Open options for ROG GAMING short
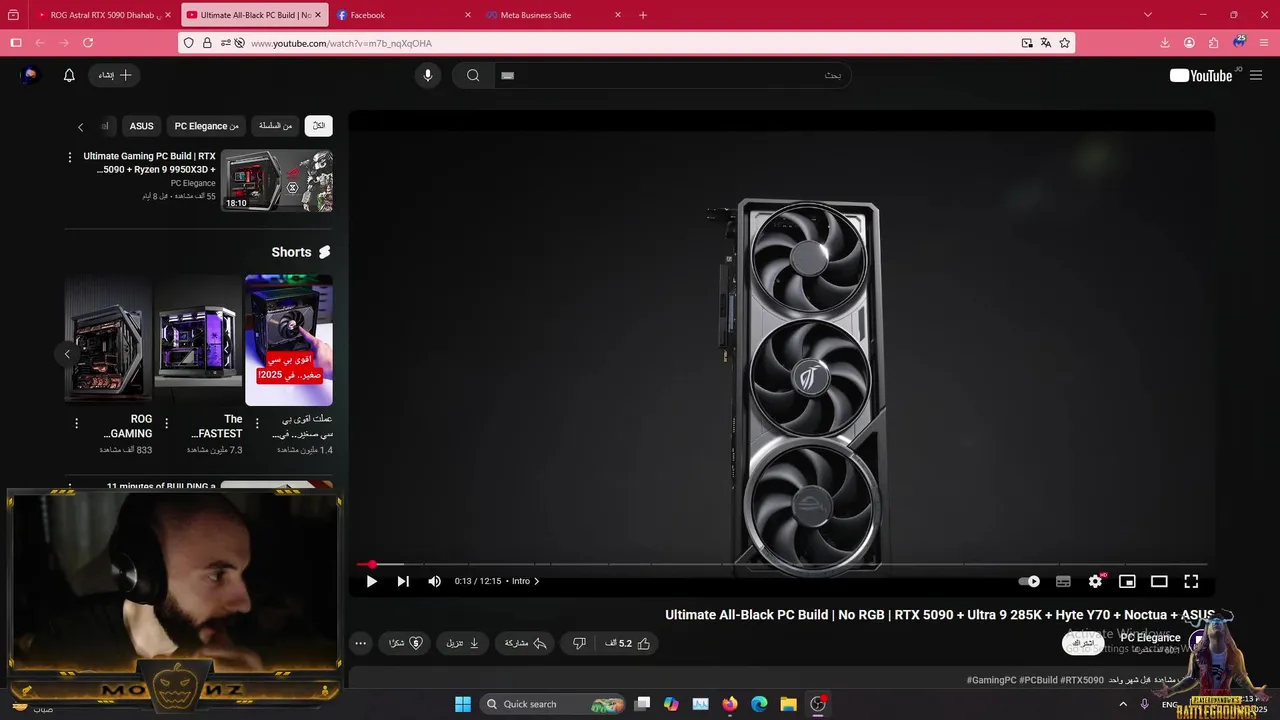The height and width of the screenshot is (720, 1280). click(x=77, y=424)
